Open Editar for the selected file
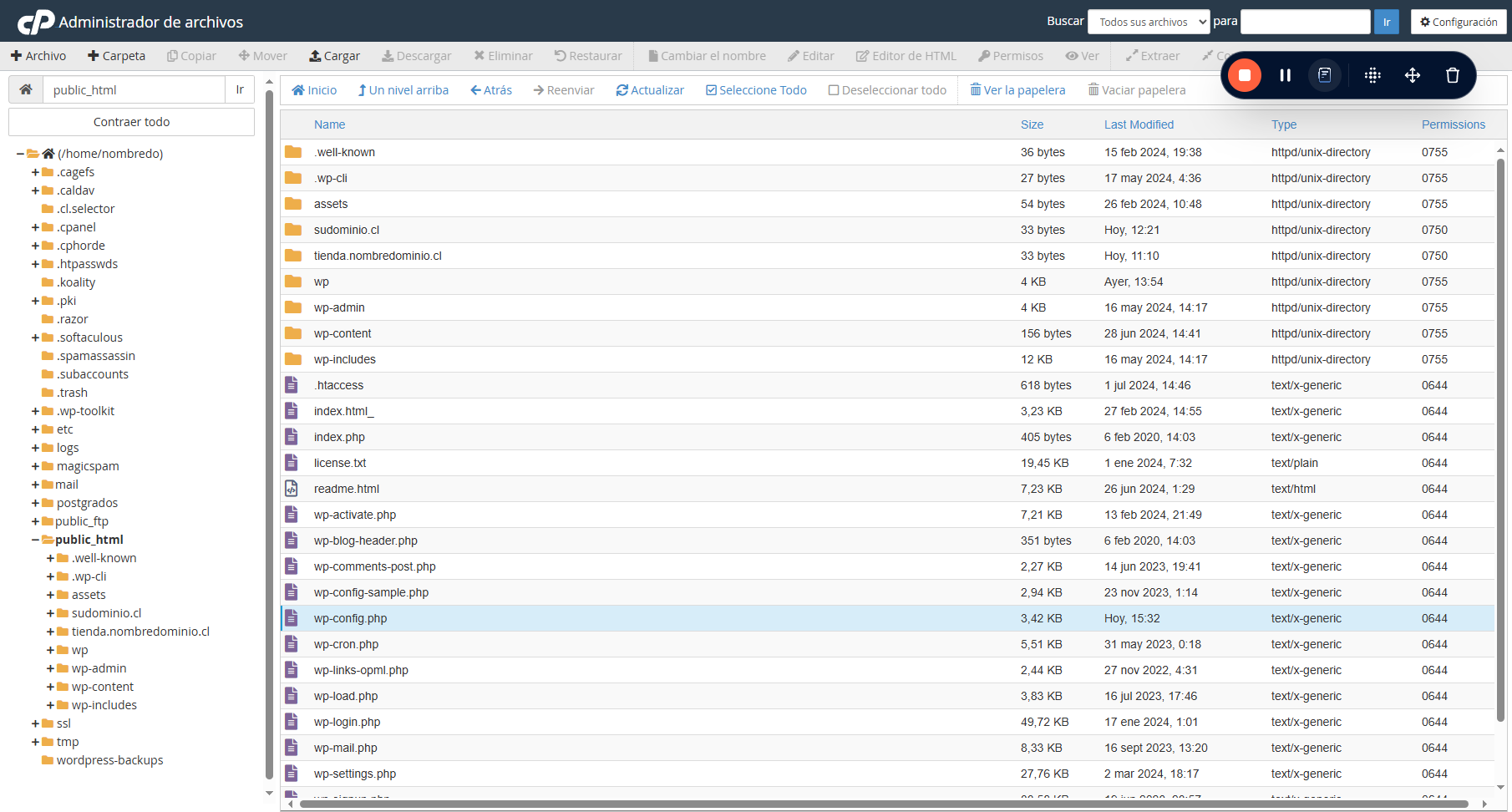 point(810,56)
